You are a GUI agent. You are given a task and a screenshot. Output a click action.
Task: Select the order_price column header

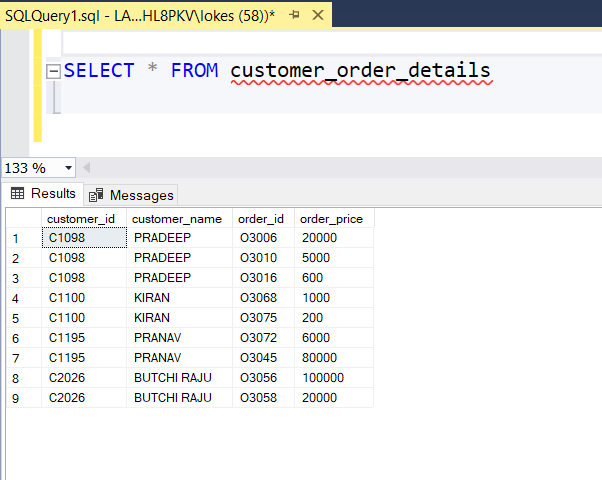(331, 218)
